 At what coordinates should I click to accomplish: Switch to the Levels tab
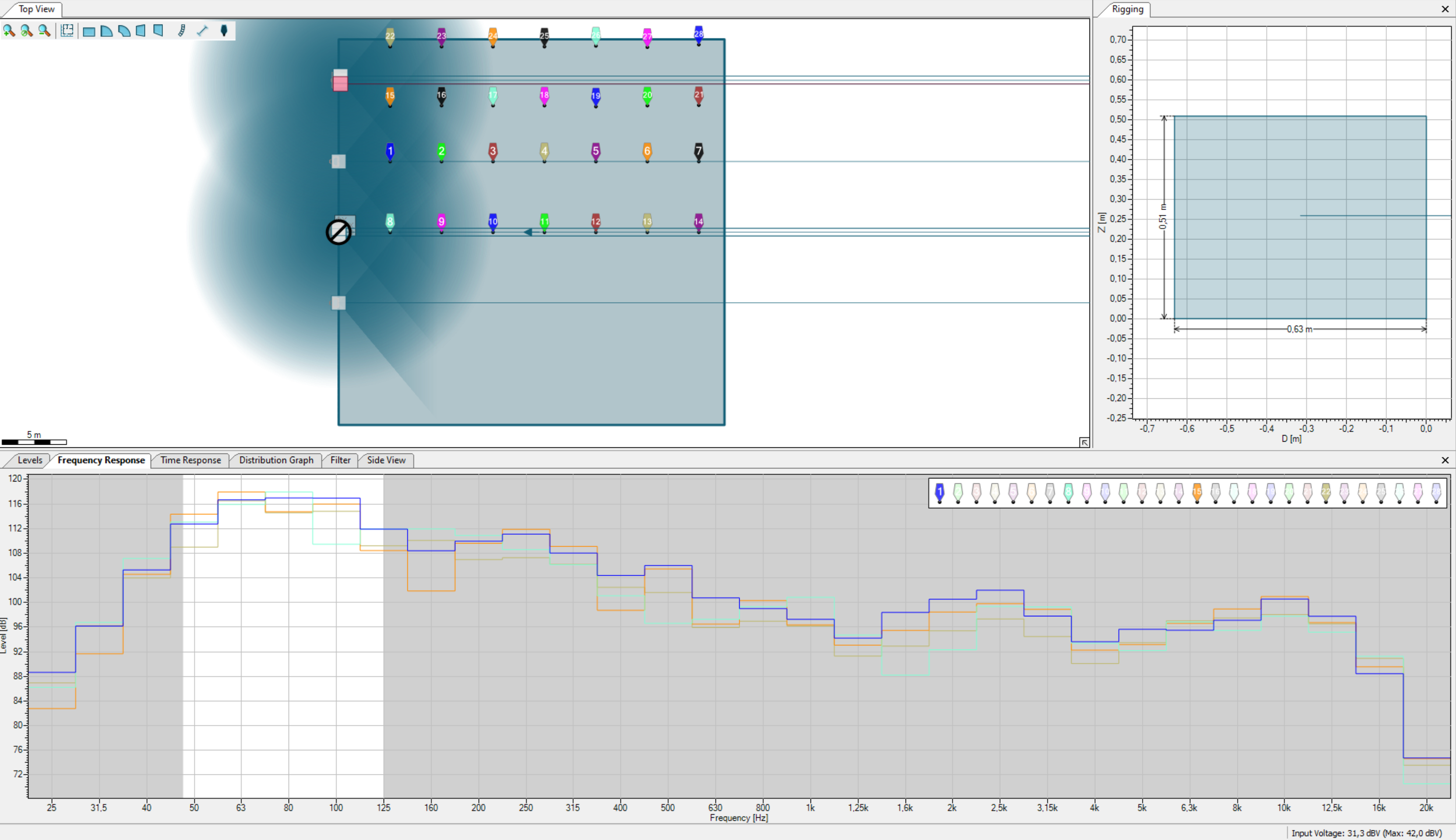[29, 460]
